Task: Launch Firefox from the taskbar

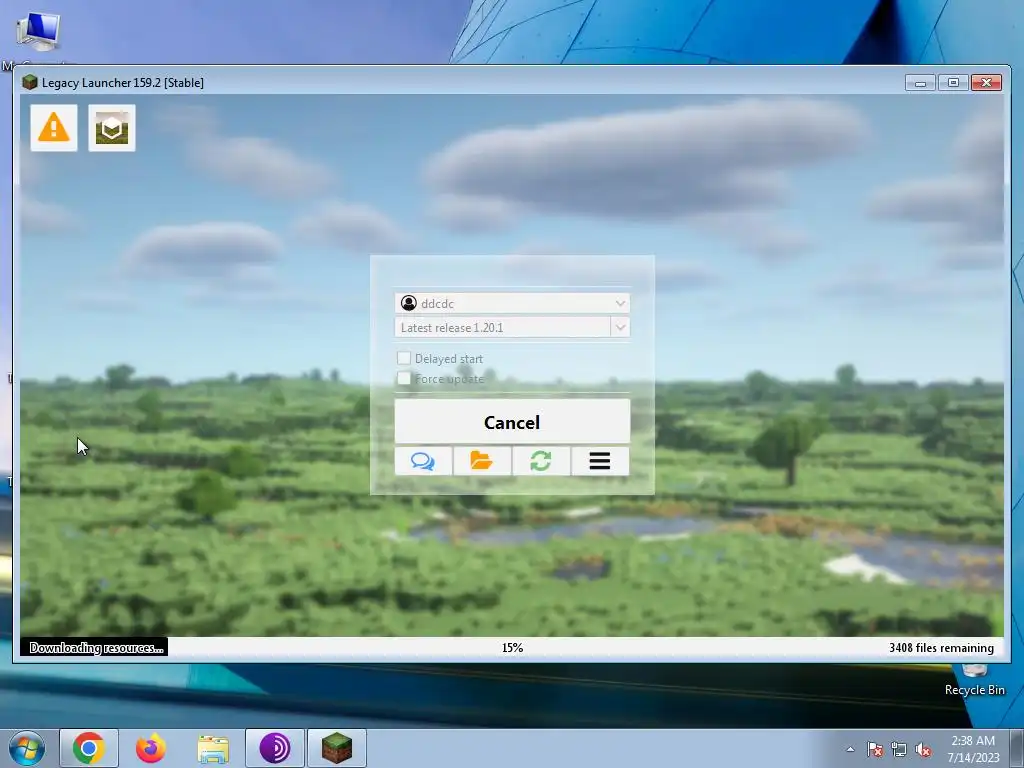Action: [x=151, y=748]
